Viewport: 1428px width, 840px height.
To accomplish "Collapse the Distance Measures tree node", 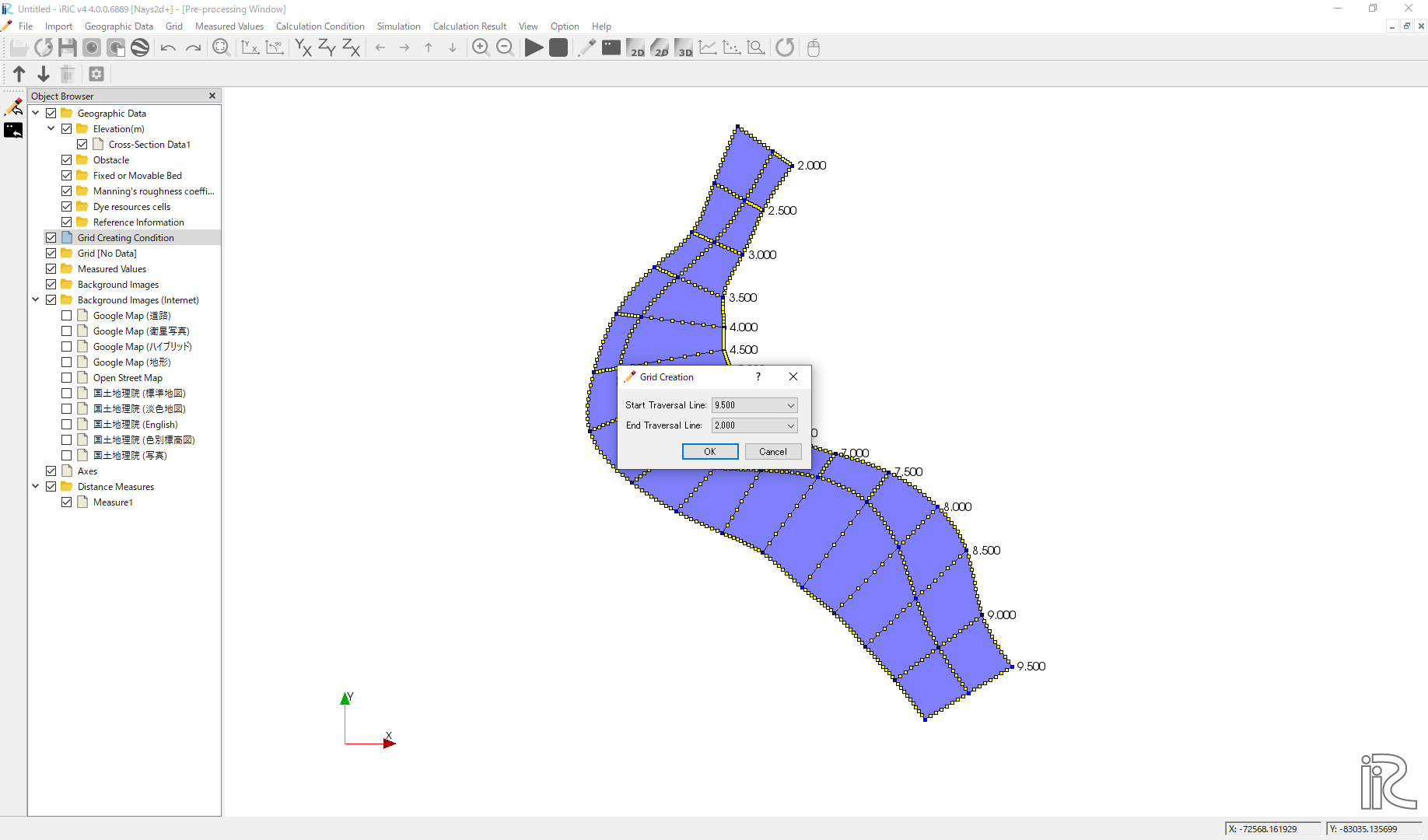I will click(x=36, y=487).
